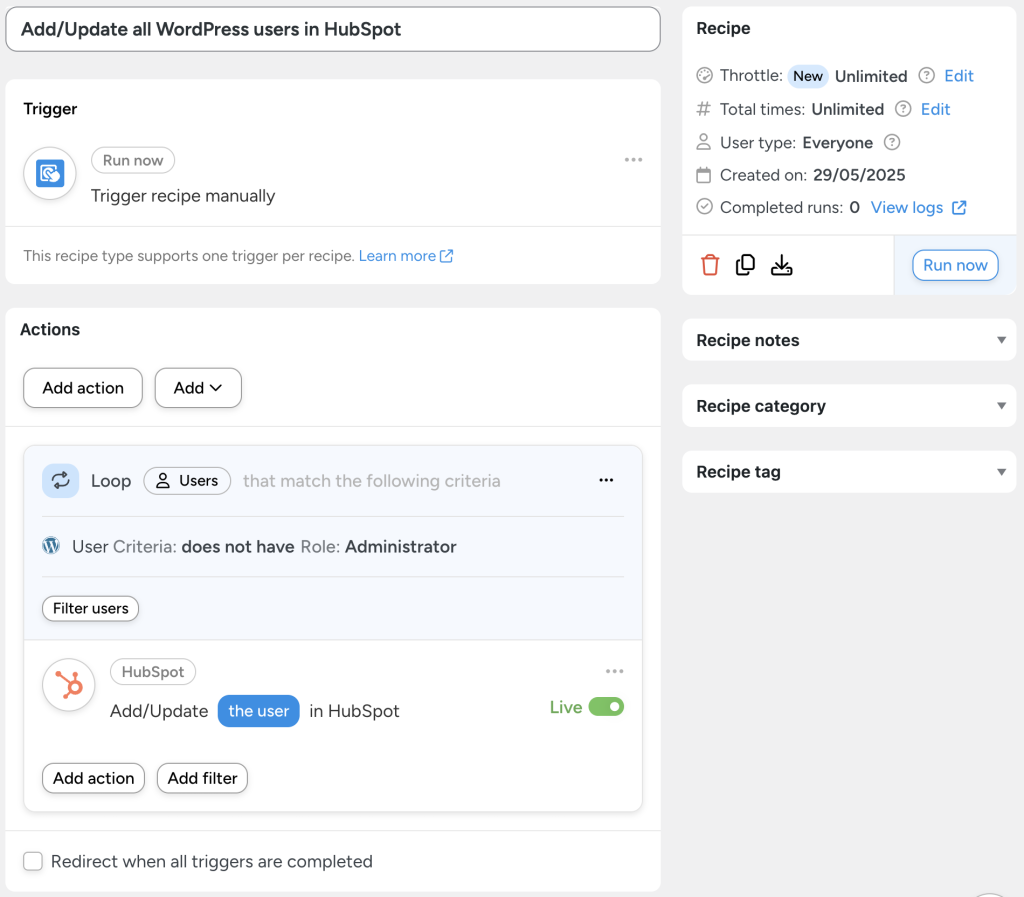Open the Users selector in the Loop
This screenshot has height=897, width=1024.
(187, 480)
